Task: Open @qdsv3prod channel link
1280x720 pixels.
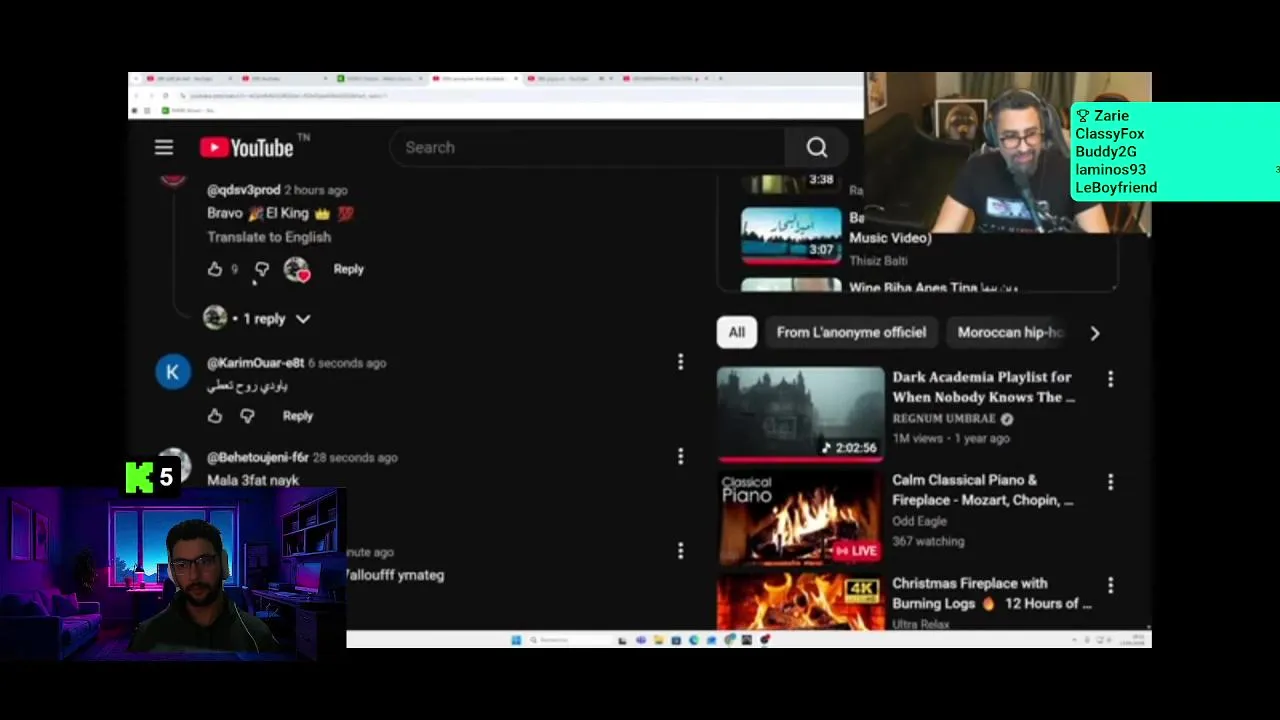Action: pyautogui.click(x=243, y=190)
